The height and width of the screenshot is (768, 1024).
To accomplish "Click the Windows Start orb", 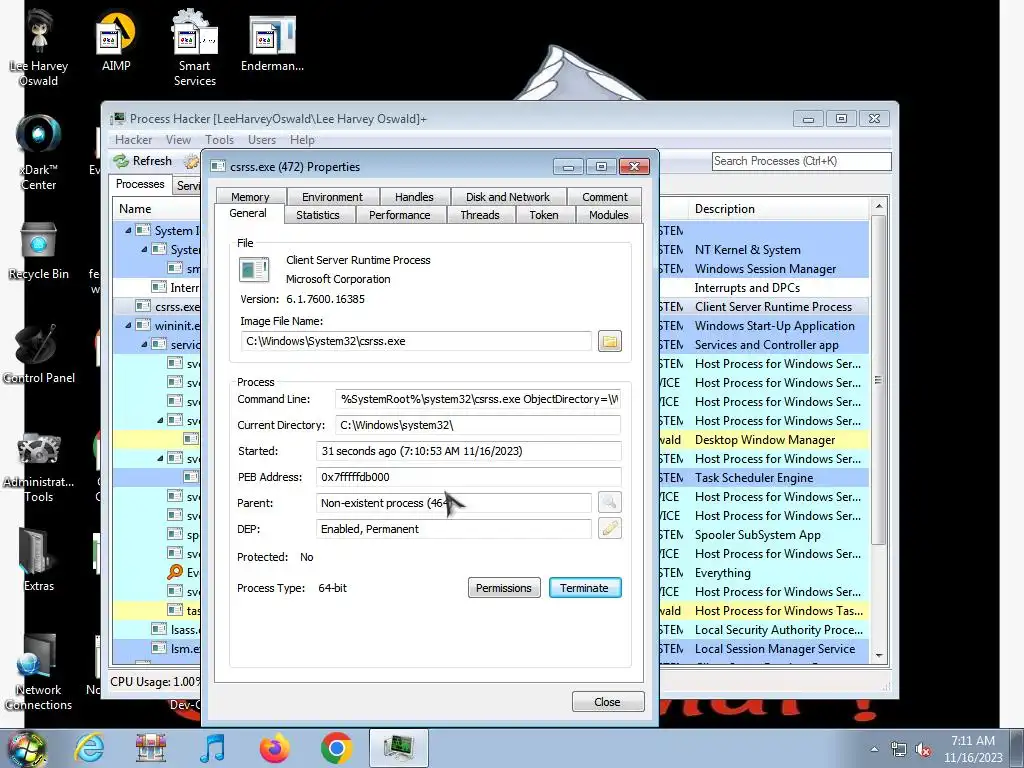I will 26,748.
